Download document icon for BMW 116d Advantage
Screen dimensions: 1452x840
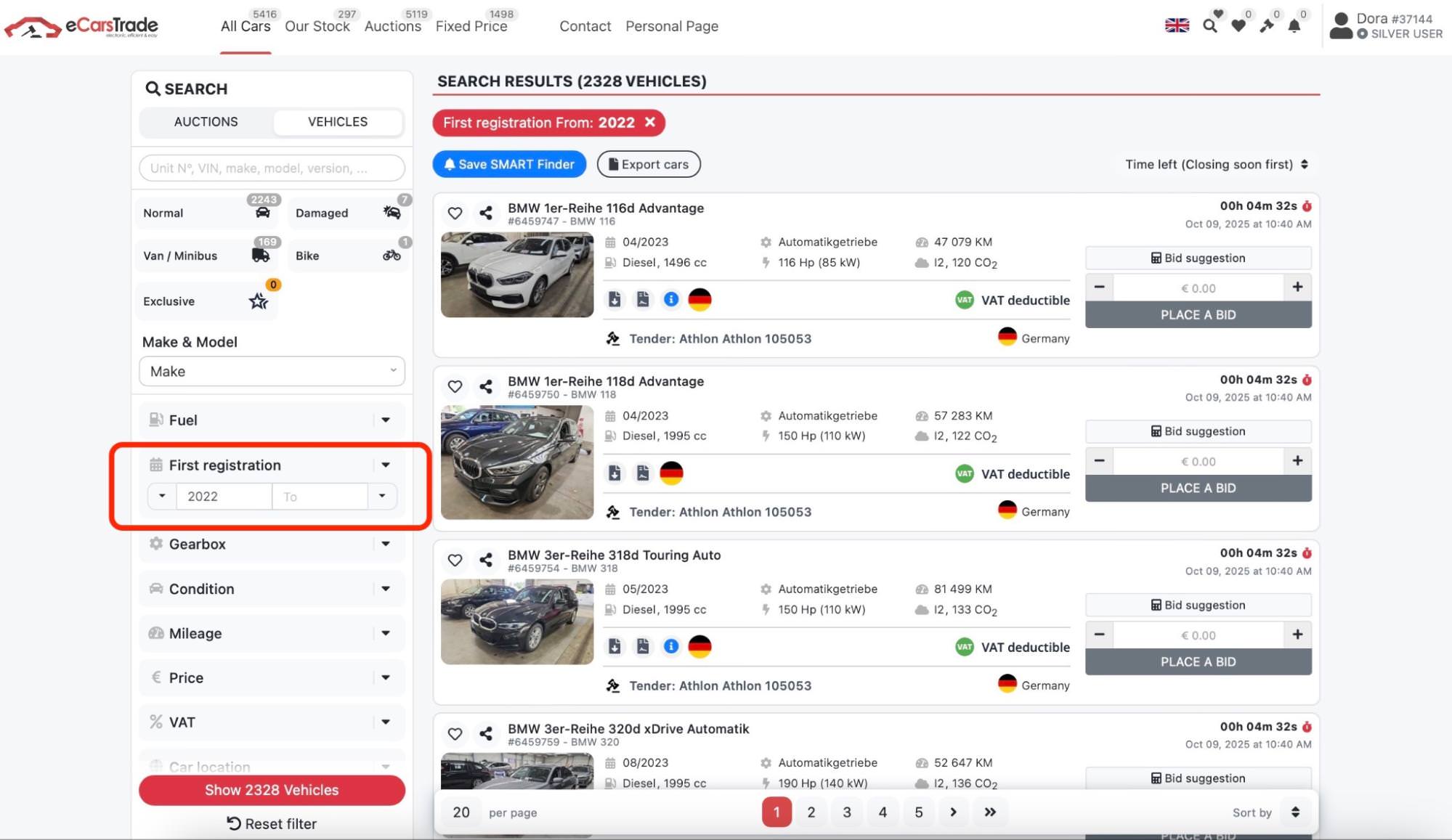tap(615, 299)
